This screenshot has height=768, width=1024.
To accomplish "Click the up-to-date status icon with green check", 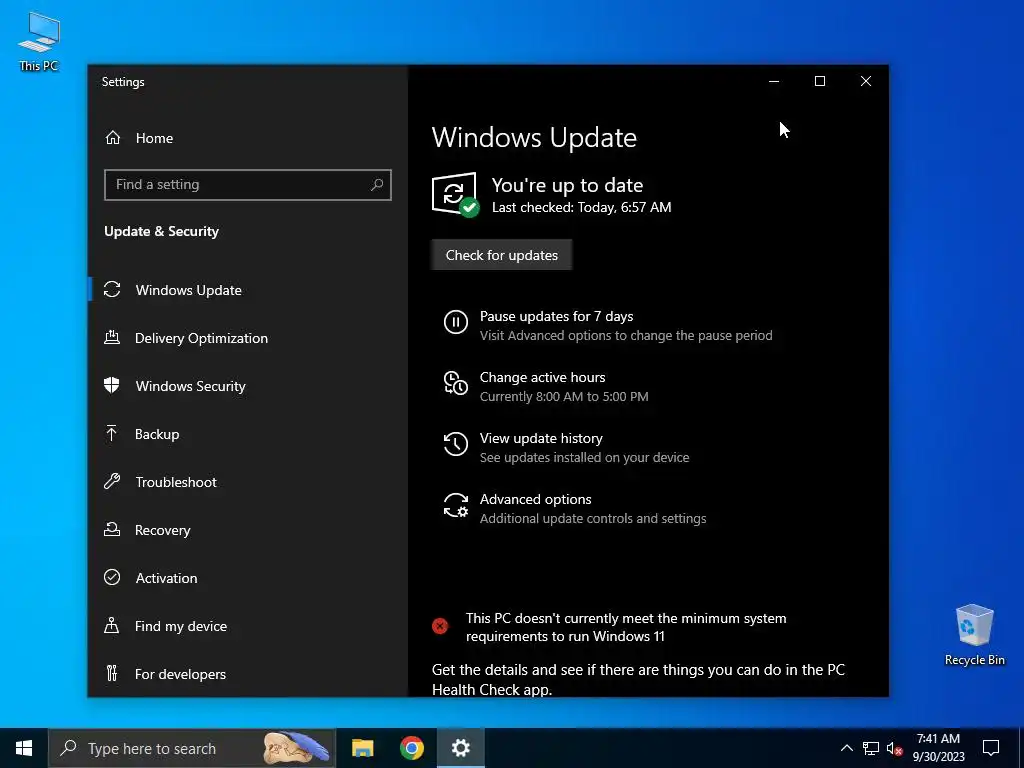I will point(455,195).
